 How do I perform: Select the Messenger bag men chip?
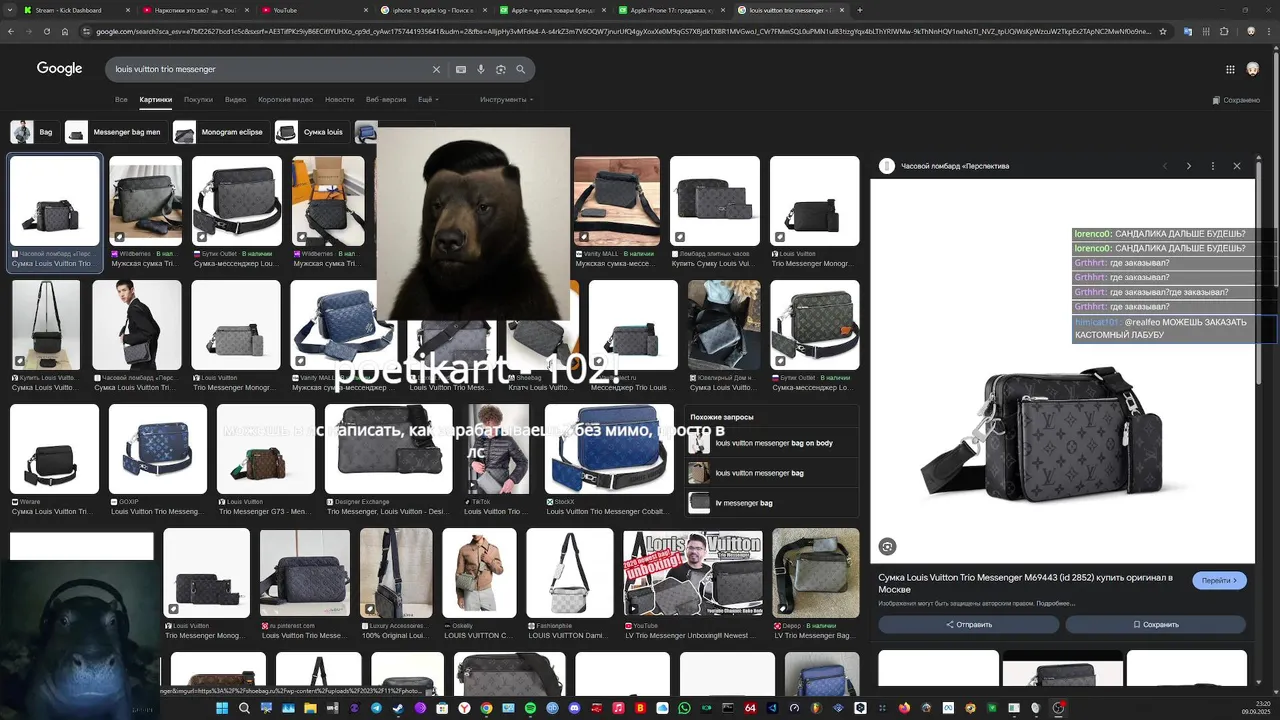coord(114,132)
